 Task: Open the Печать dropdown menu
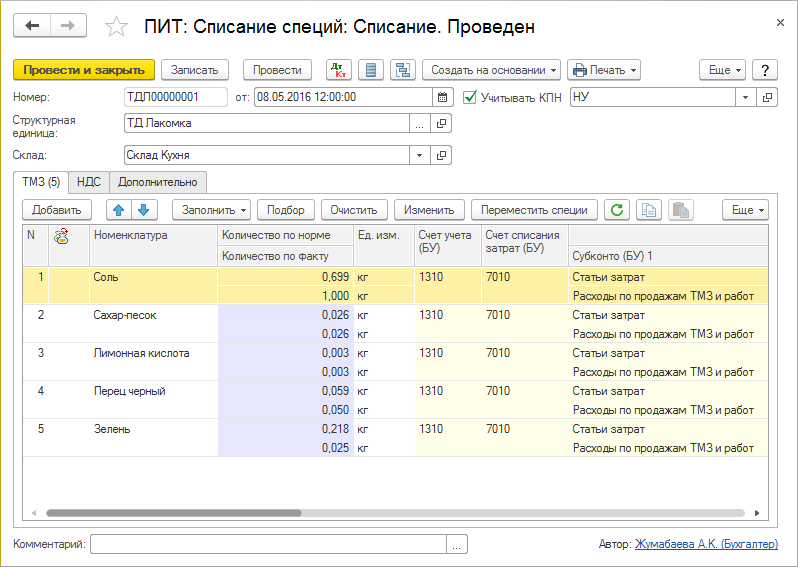(x=603, y=70)
